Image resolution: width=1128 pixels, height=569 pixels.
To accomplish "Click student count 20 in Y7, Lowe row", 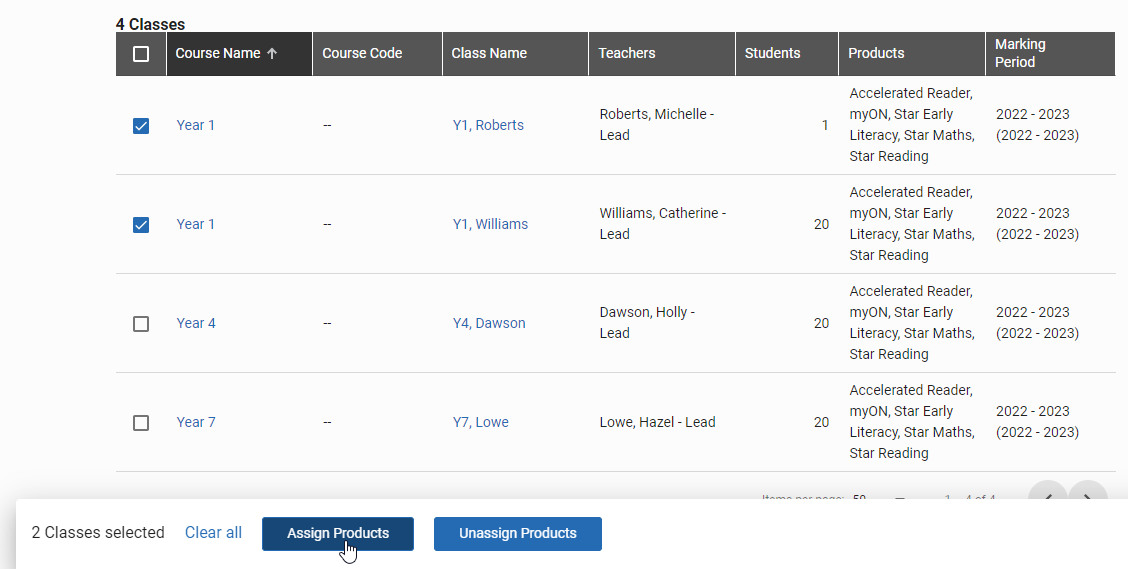I will pyautogui.click(x=822, y=422).
